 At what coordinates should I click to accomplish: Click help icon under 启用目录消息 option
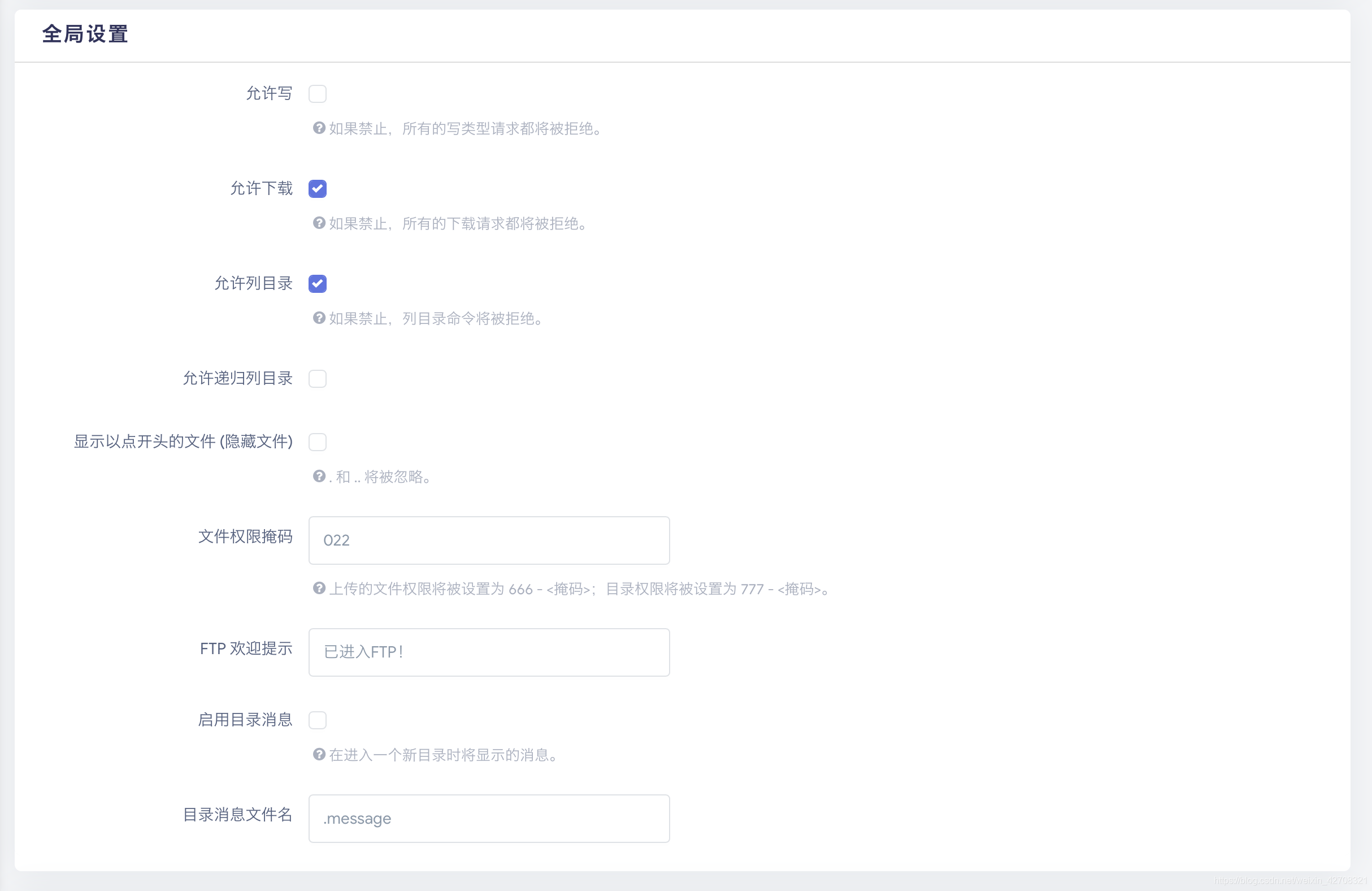tap(319, 754)
